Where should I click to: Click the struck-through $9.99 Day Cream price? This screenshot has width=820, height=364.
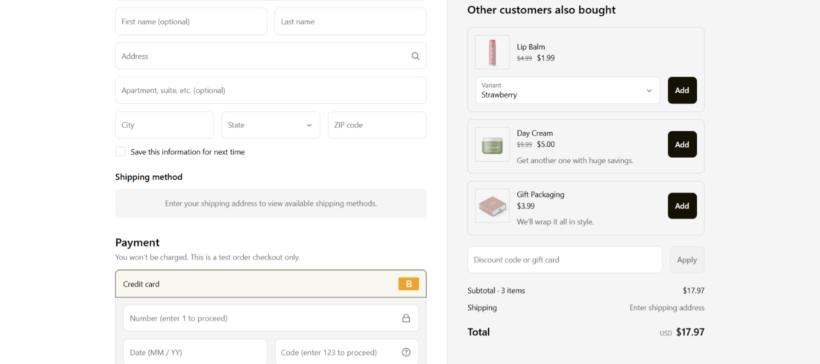point(525,145)
